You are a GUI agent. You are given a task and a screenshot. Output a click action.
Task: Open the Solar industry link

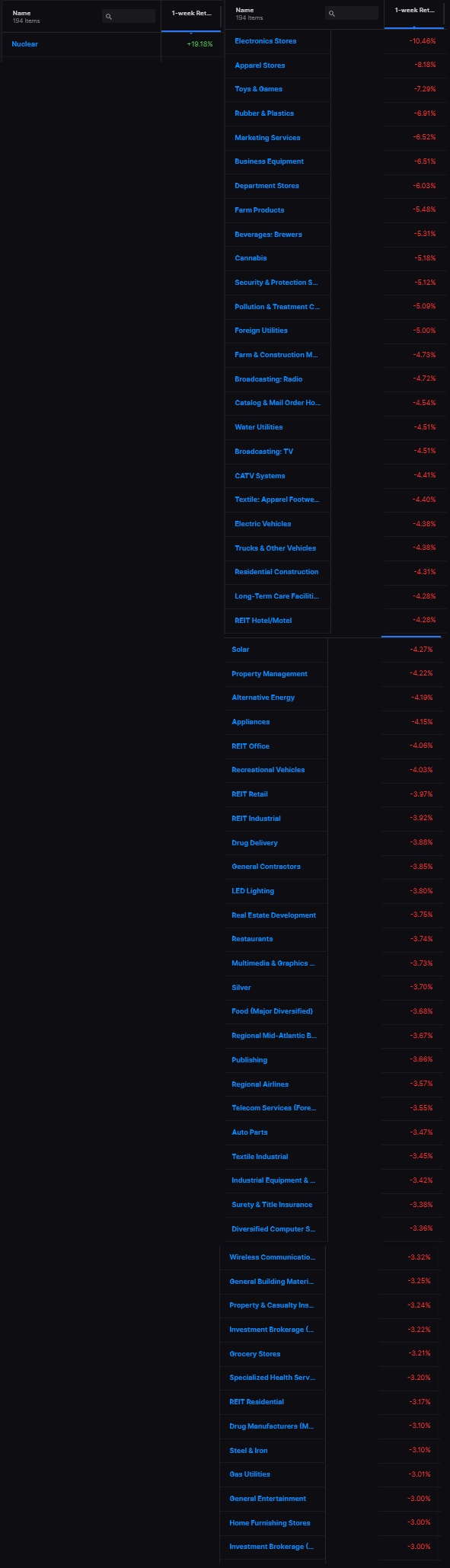(x=241, y=650)
